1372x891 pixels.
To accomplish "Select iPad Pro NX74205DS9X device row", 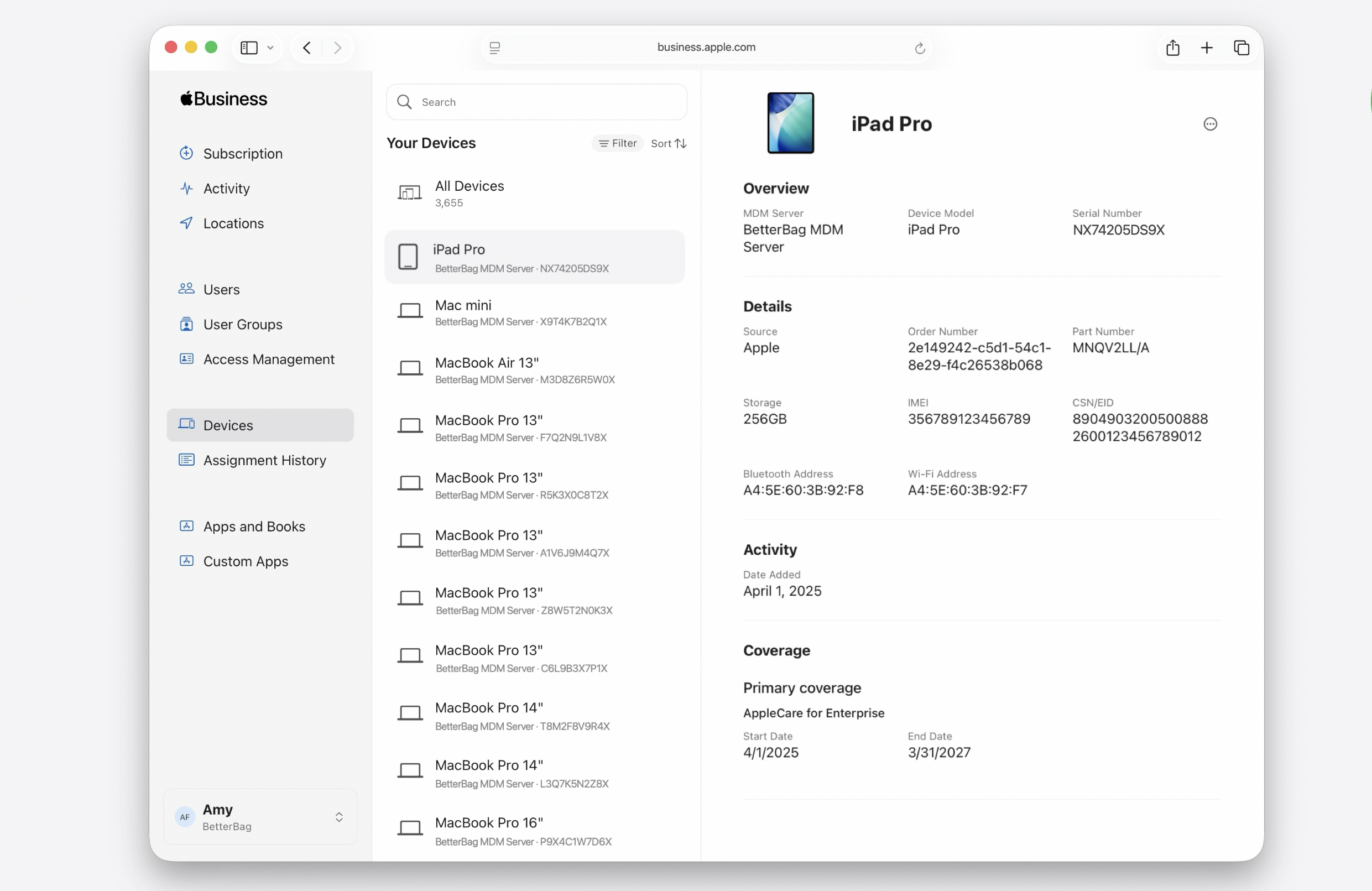I will tap(535, 257).
